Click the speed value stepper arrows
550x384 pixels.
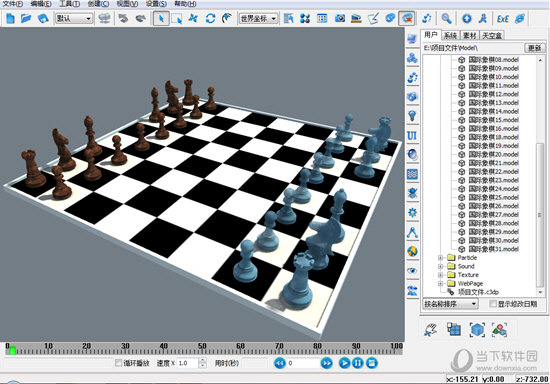203,363
